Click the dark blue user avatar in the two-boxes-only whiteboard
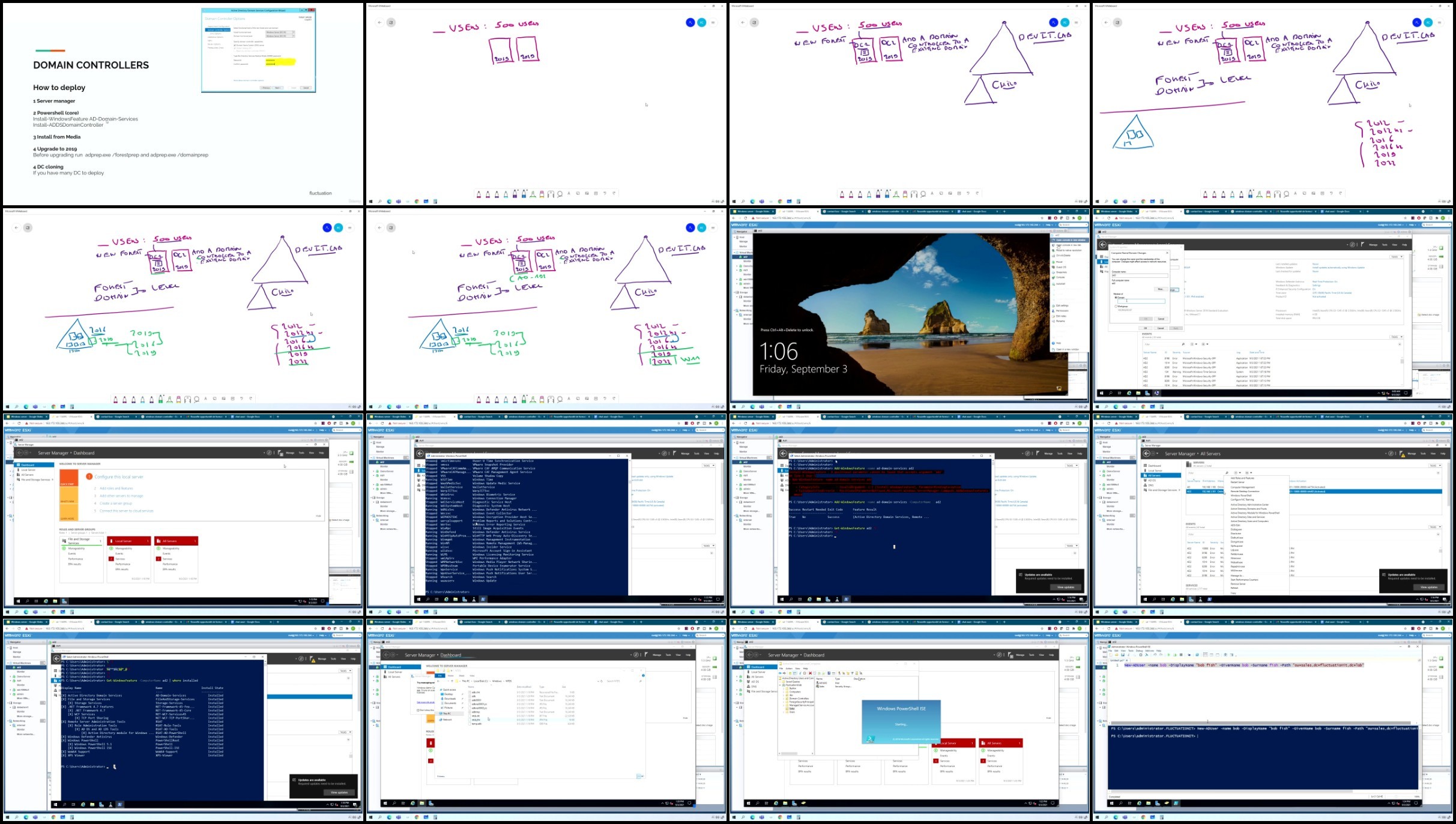The height and width of the screenshot is (824, 1456). (690, 22)
